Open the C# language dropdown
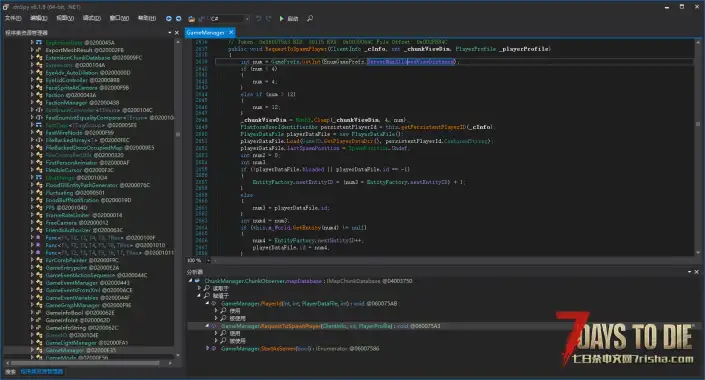The image size is (705, 380). coord(229,18)
